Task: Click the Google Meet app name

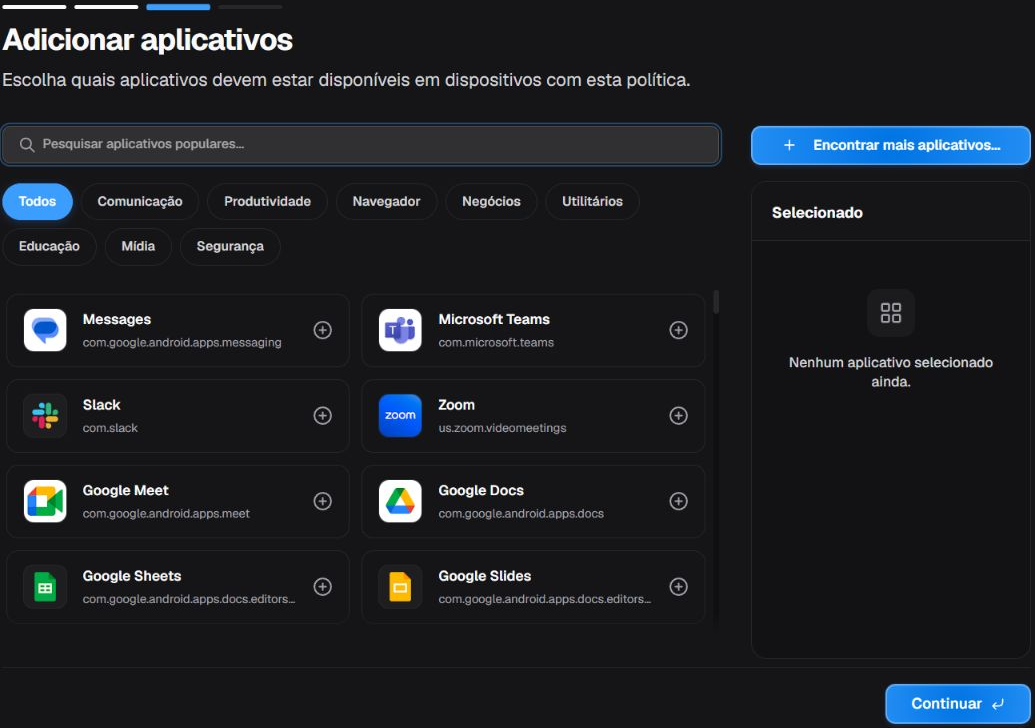Action: click(x=125, y=490)
